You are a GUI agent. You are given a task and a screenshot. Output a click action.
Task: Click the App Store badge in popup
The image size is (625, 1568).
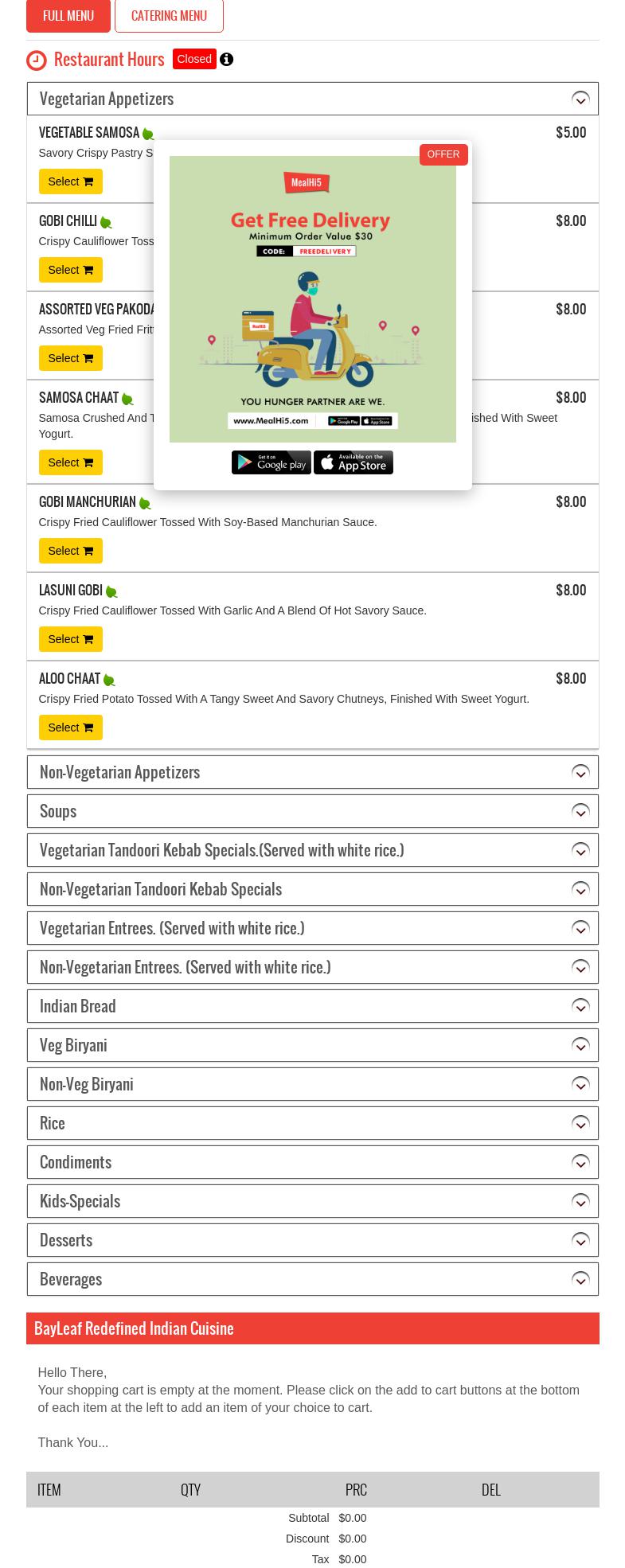pyautogui.click(x=354, y=462)
